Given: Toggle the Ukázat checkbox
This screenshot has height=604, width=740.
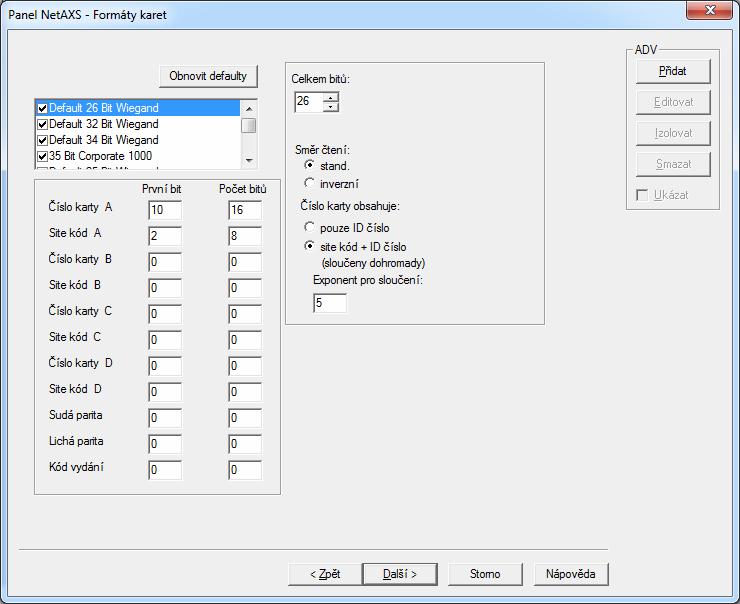Looking at the screenshot, I should click(642, 195).
